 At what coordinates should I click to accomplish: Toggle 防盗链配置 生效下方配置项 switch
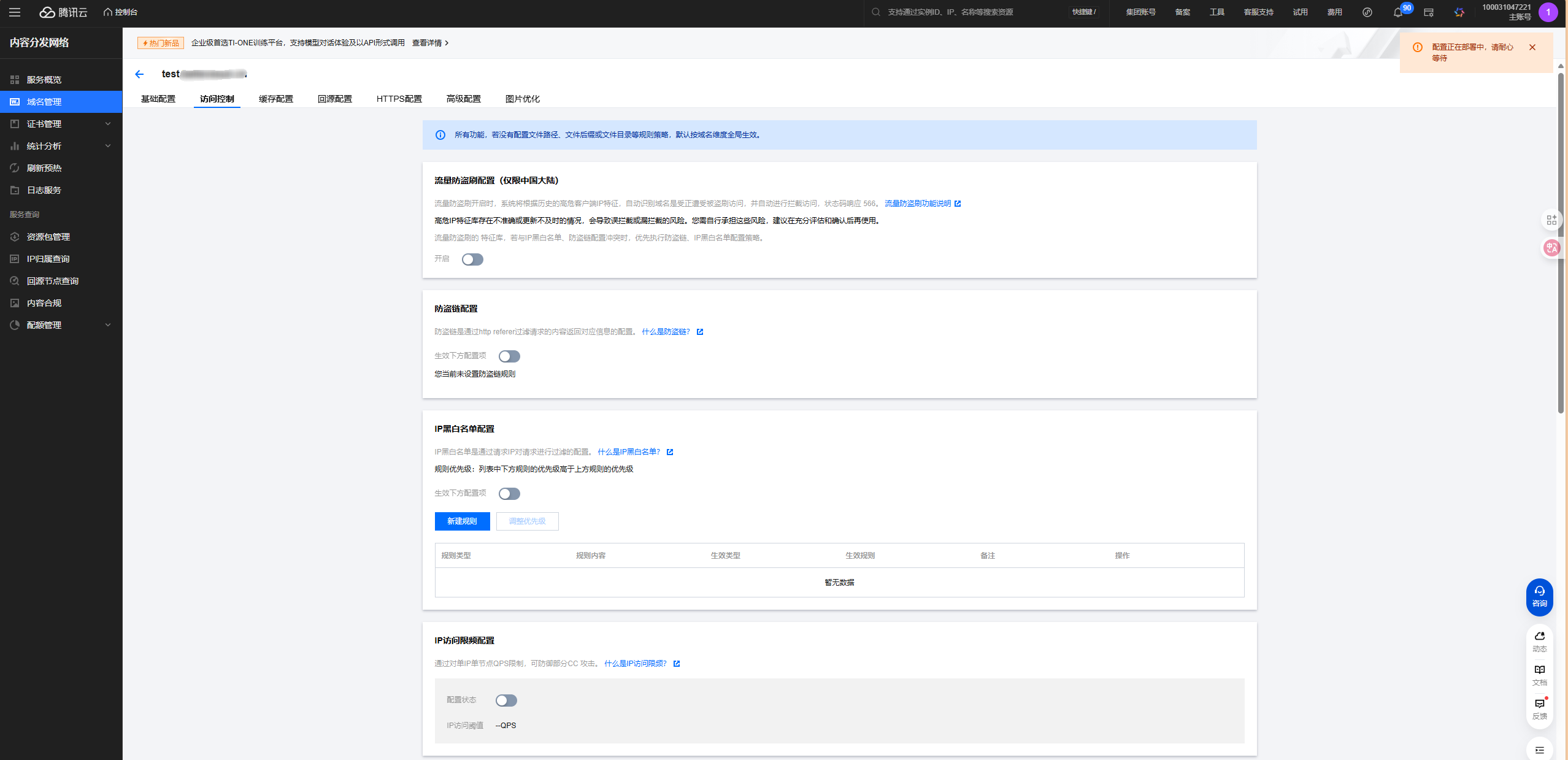[509, 356]
